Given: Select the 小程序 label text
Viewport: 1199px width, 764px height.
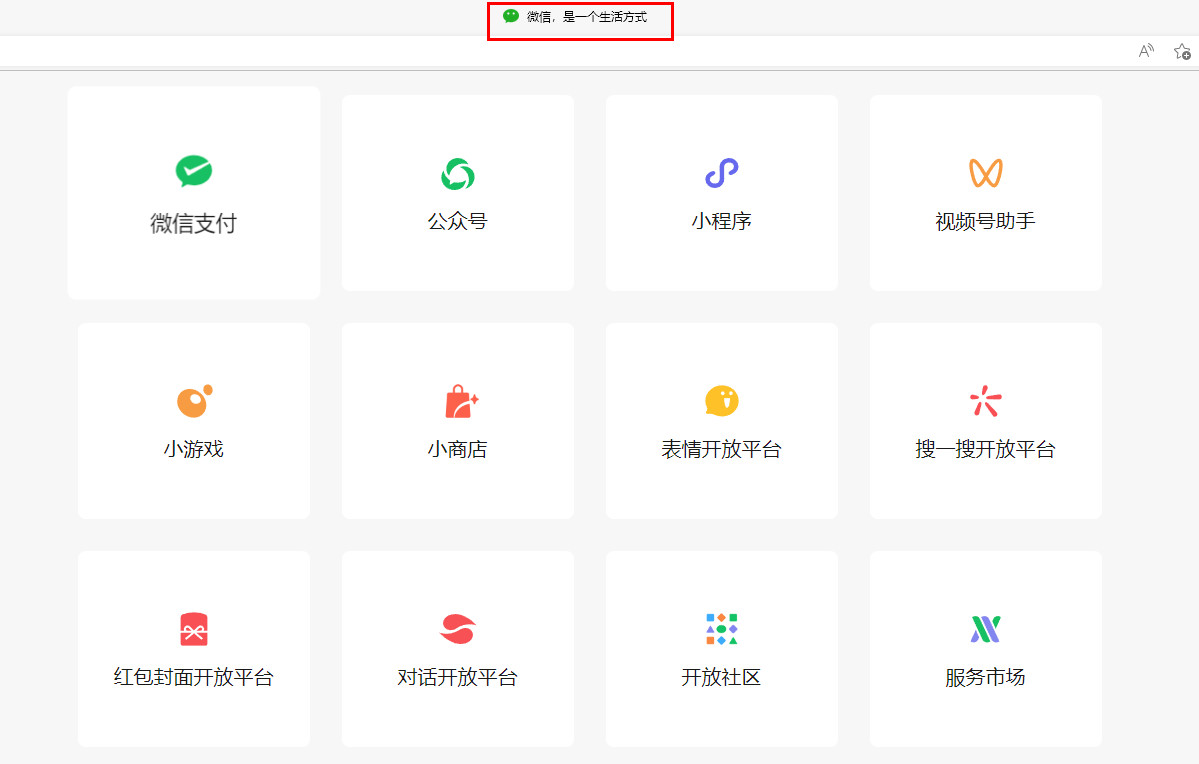Looking at the screenshot, I should [x=722, y=221].
